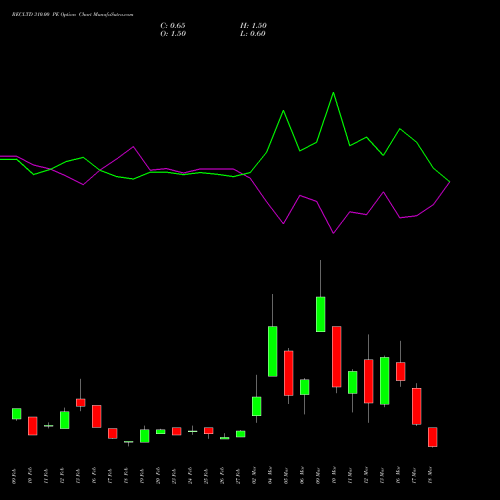Image resolution: width=500 pixels, height=500 pixels.
Task: Click the low value 'L: 0.60'
Action: coord(253,34)
